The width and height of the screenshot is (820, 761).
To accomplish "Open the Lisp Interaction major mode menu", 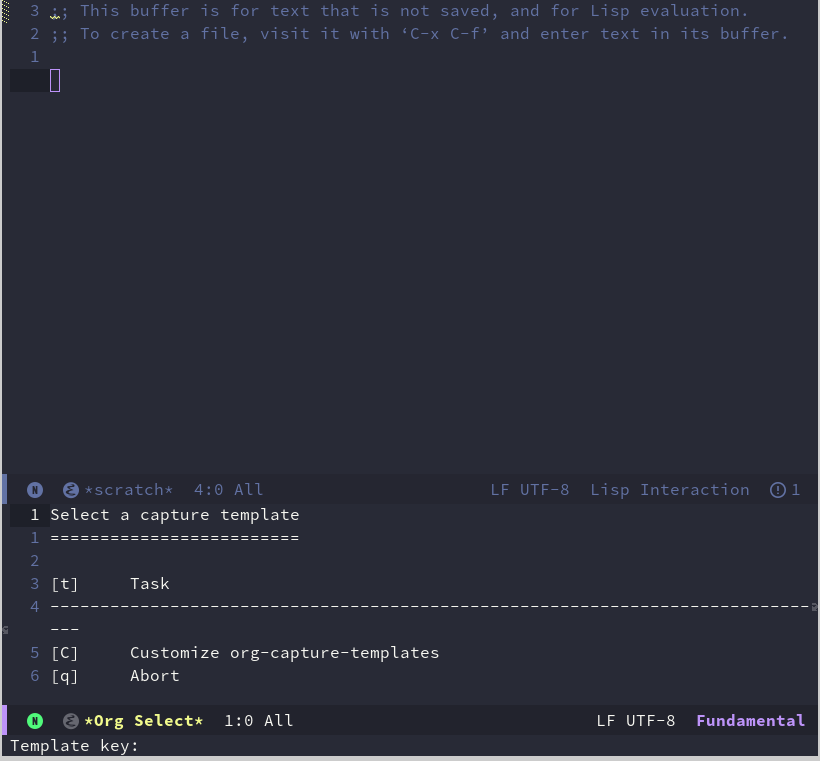I will 669,490.
